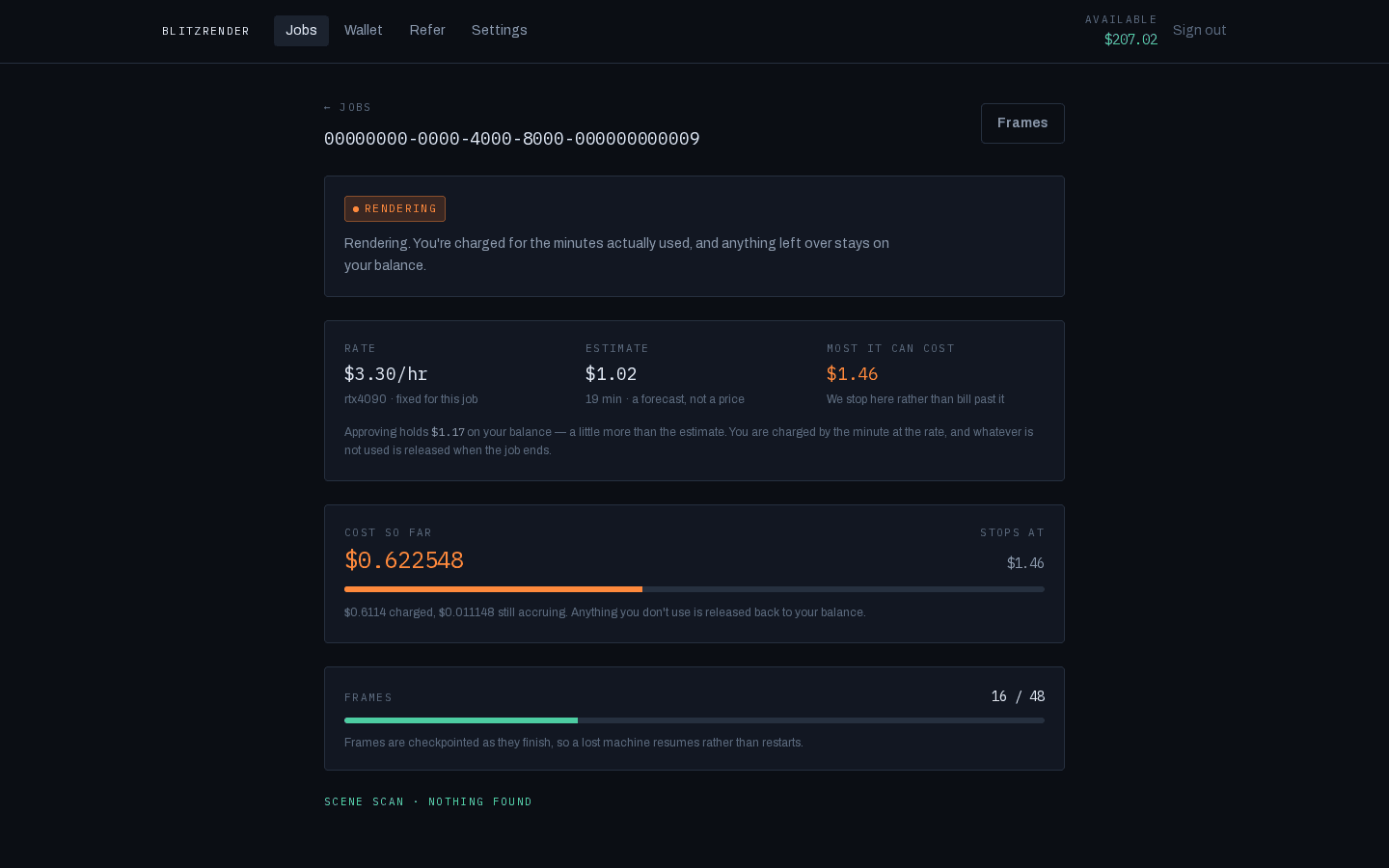Screen dimensions: 1389x868
Task: Click the COST SO FAR label
Action: coord(388,532)
